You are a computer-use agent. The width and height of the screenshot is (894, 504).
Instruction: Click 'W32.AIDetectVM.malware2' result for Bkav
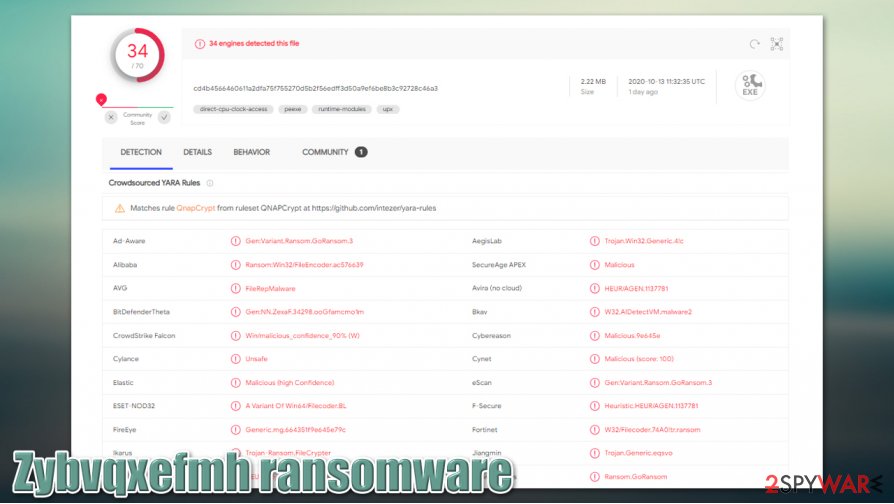coord(648,312)
